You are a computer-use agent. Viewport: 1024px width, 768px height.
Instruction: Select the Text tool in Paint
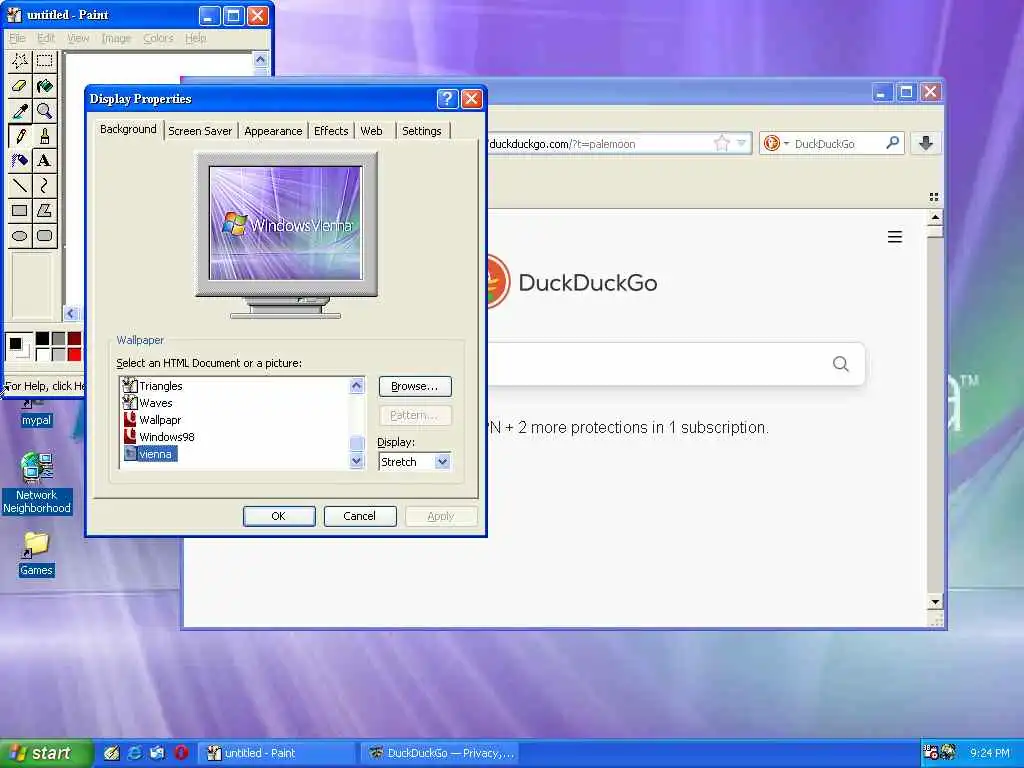(44, 161)
